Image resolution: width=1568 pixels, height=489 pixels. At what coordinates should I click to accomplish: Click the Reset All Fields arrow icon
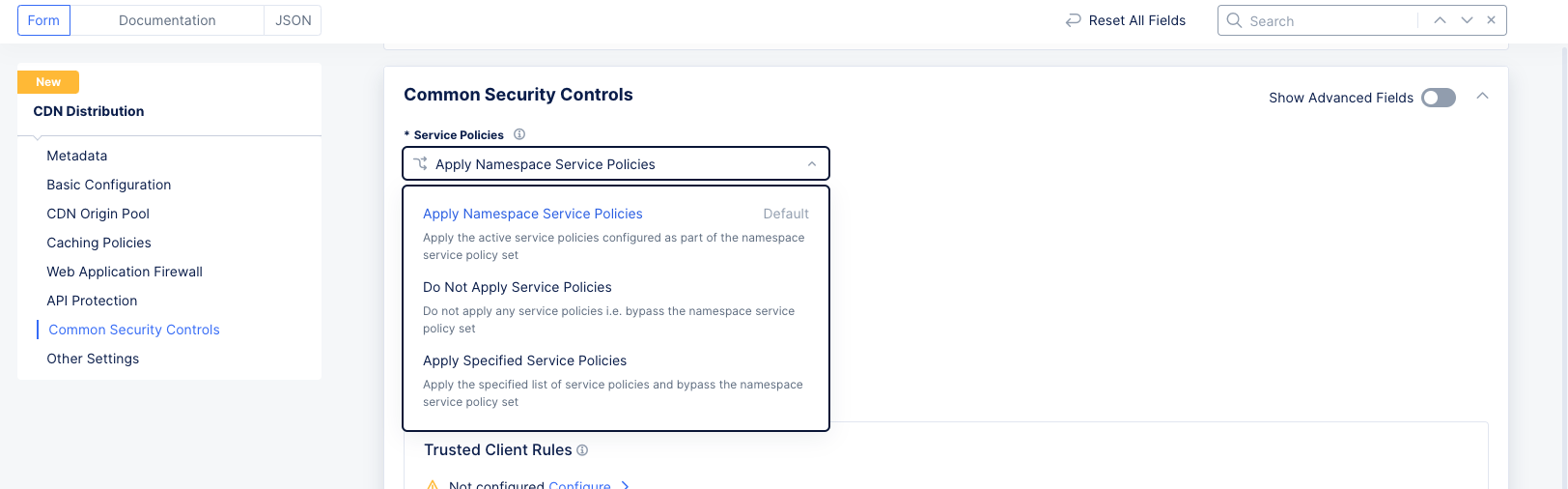coord(1073,20)
